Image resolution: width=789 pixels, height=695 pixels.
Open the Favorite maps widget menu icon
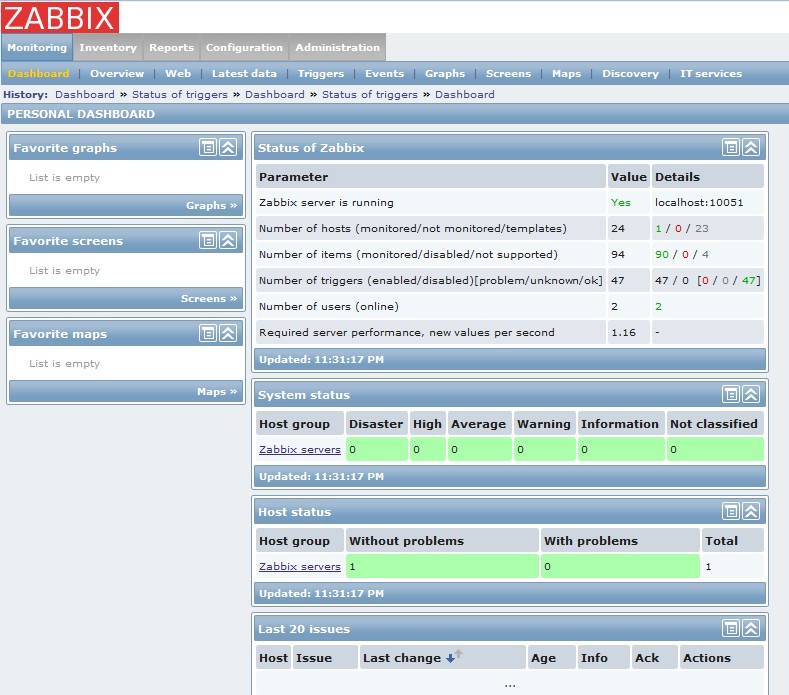(207, 333)
